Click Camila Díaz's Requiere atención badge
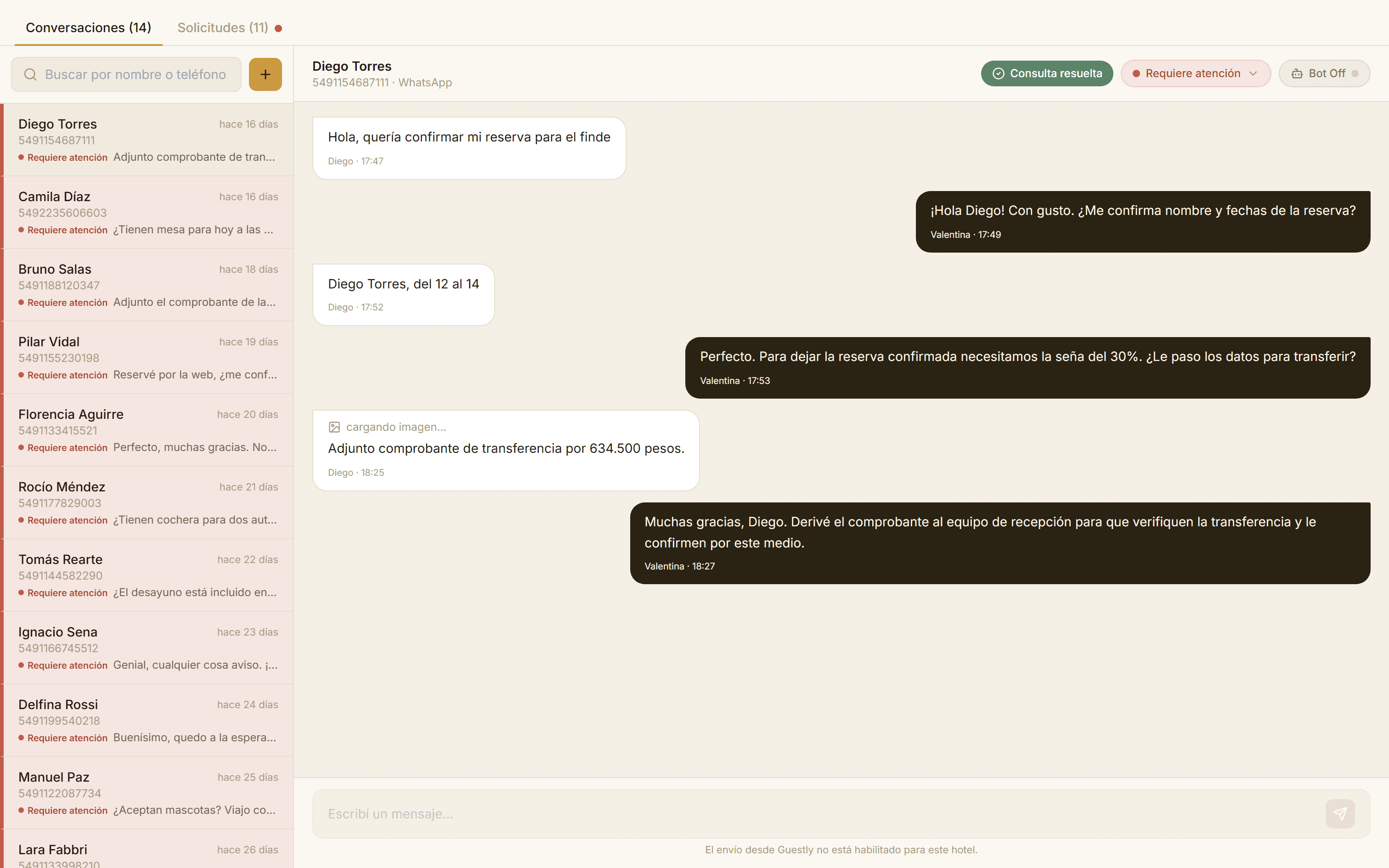 (63, 230)
